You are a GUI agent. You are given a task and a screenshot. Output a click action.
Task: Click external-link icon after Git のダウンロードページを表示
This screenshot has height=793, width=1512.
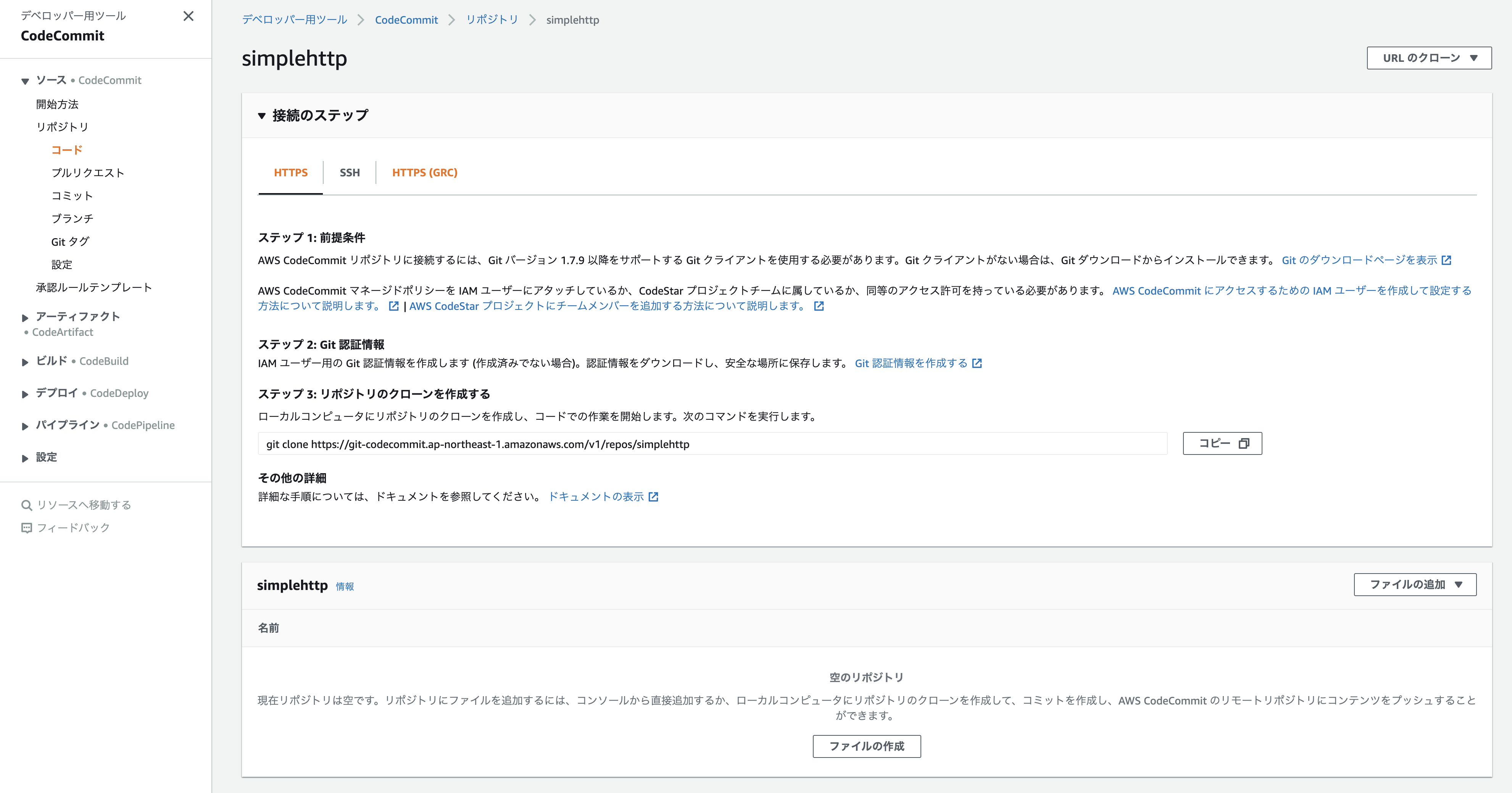(x=1447, y=260)
